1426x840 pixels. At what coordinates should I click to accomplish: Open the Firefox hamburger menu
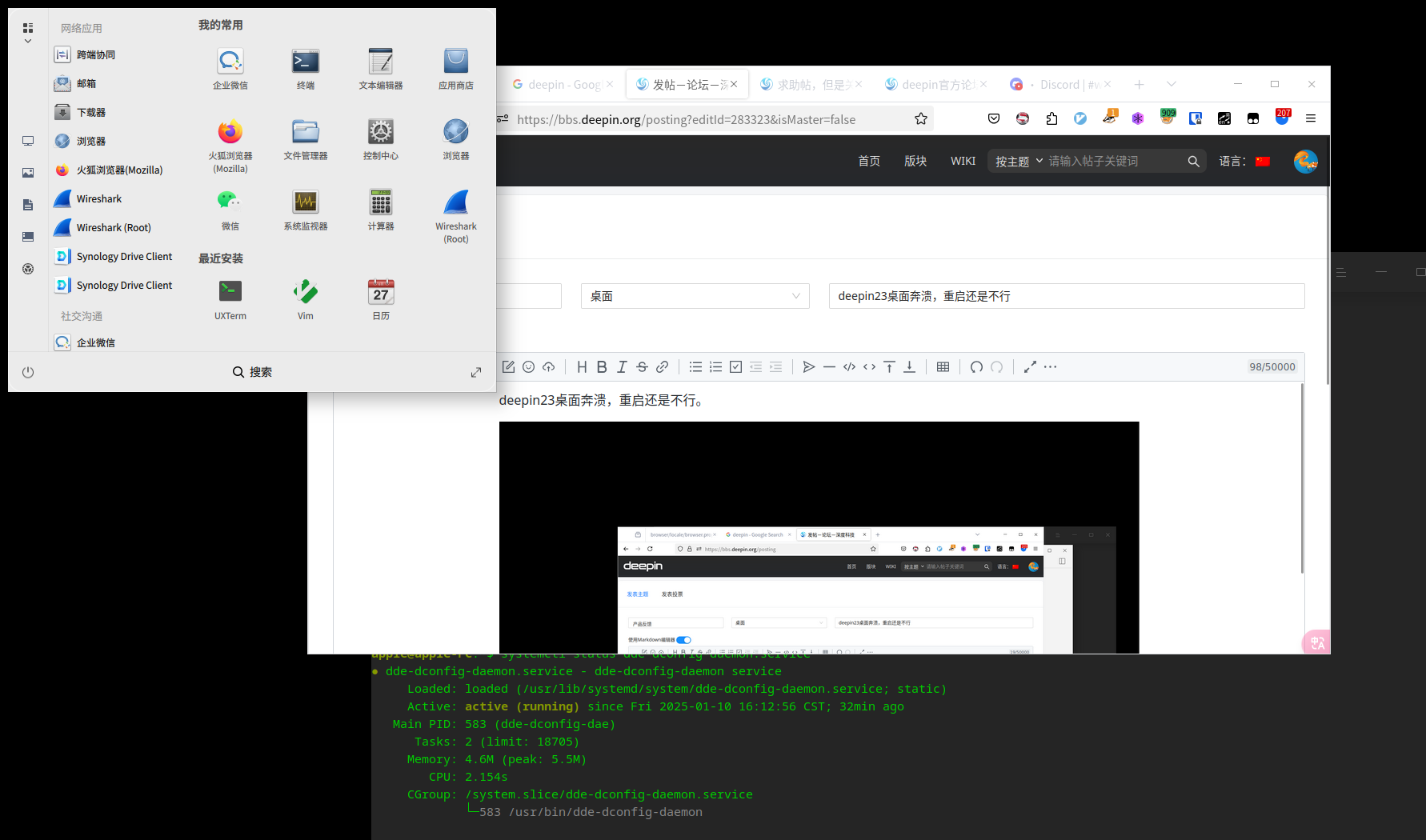(1311, 118)
